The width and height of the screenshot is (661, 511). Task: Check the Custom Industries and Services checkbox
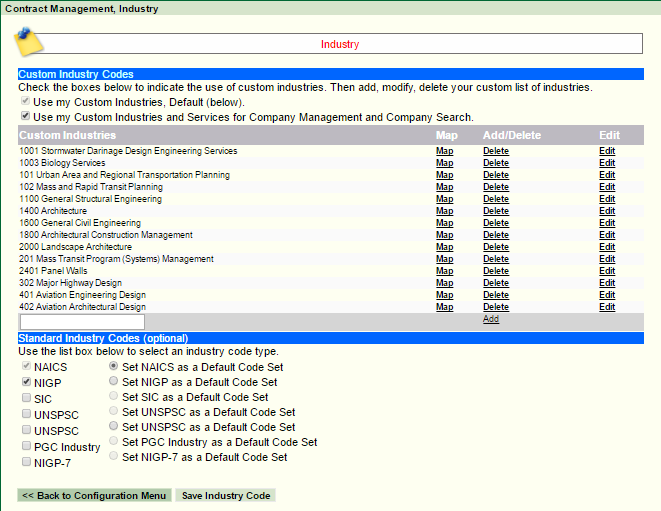coord(24,117)
